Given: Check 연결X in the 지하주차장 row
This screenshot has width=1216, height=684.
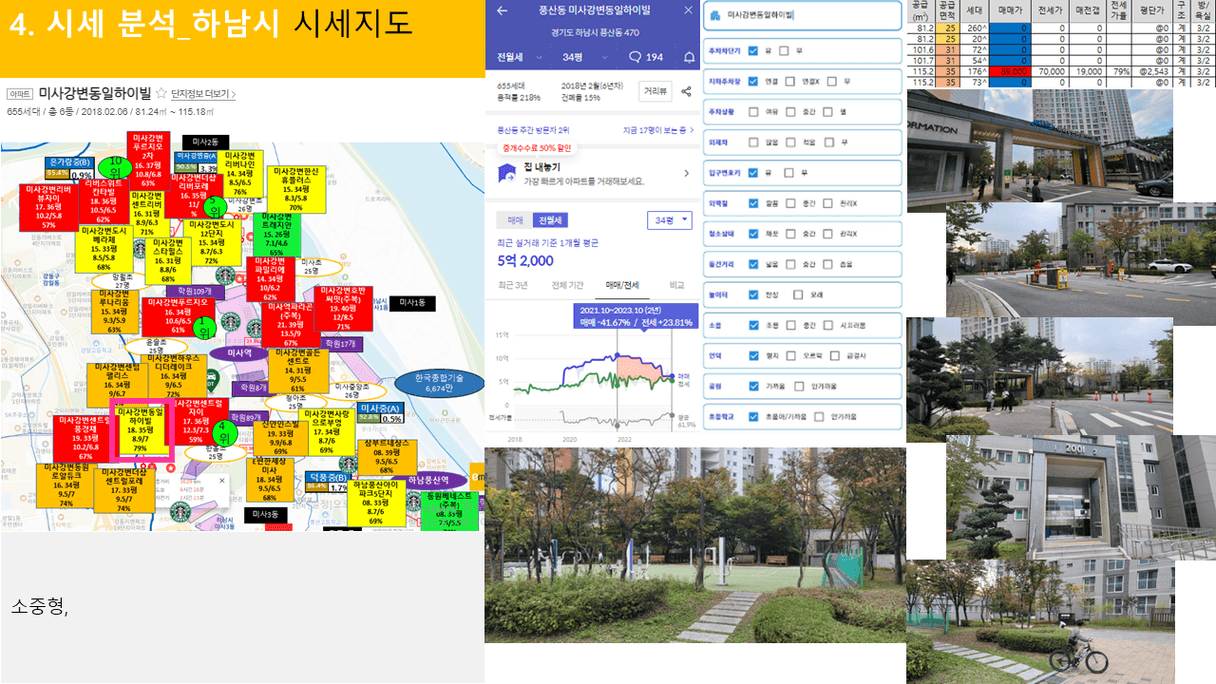Looking at the screenshot, I should (791, 81).
